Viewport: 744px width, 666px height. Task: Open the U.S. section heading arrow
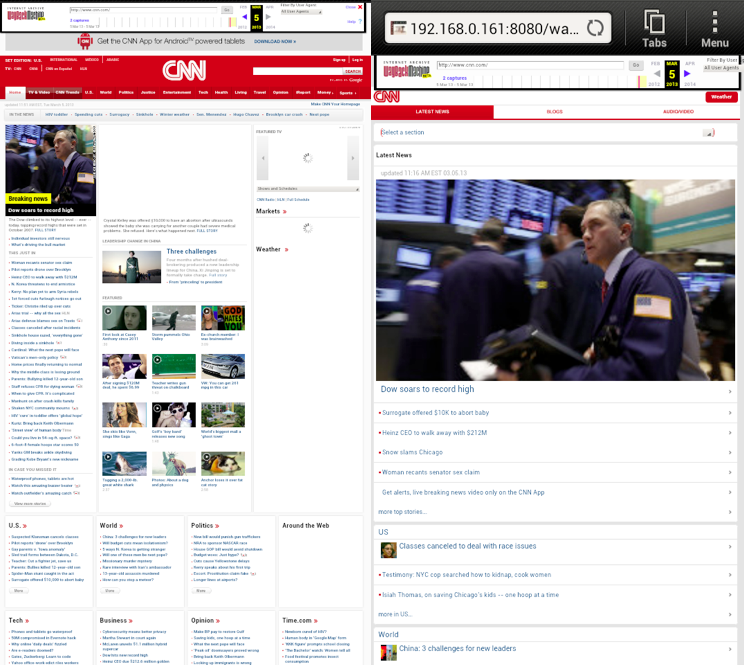point(25,526)
